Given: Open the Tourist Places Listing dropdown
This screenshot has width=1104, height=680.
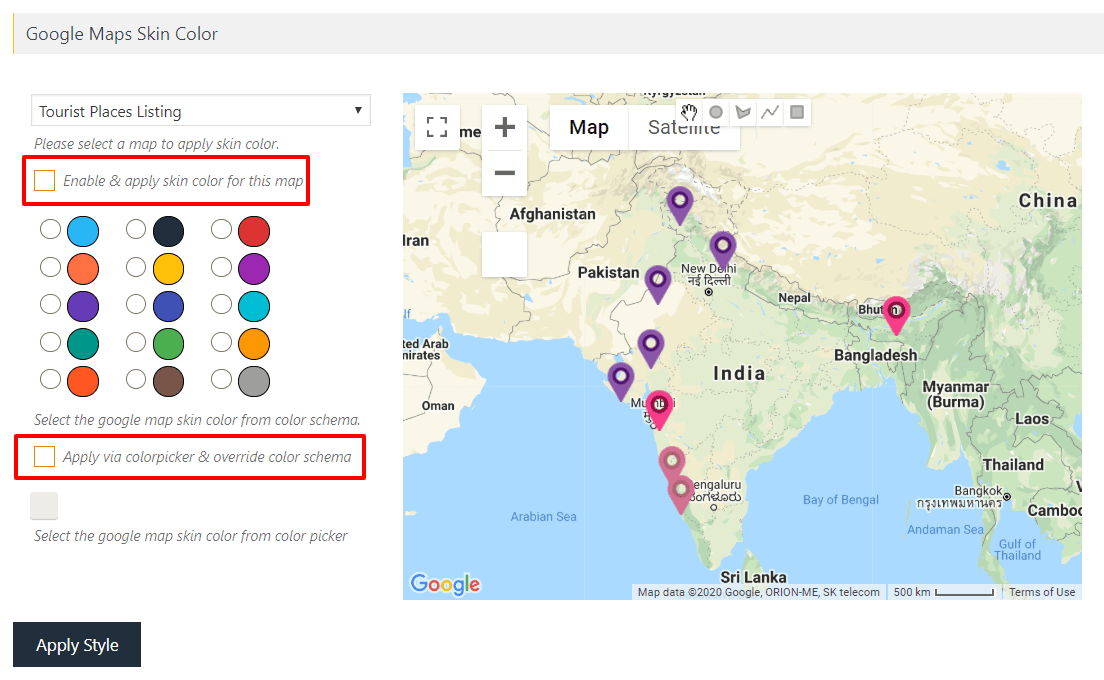Looking at the screenshot, I should click(200, 111).
